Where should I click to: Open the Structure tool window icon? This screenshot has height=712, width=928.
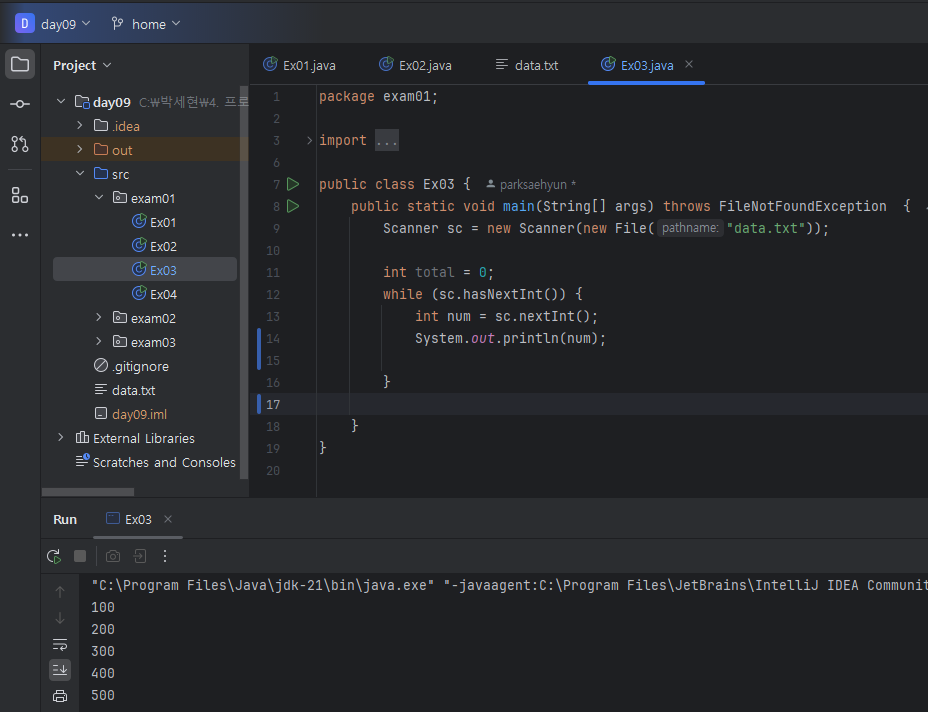point(20,195)
